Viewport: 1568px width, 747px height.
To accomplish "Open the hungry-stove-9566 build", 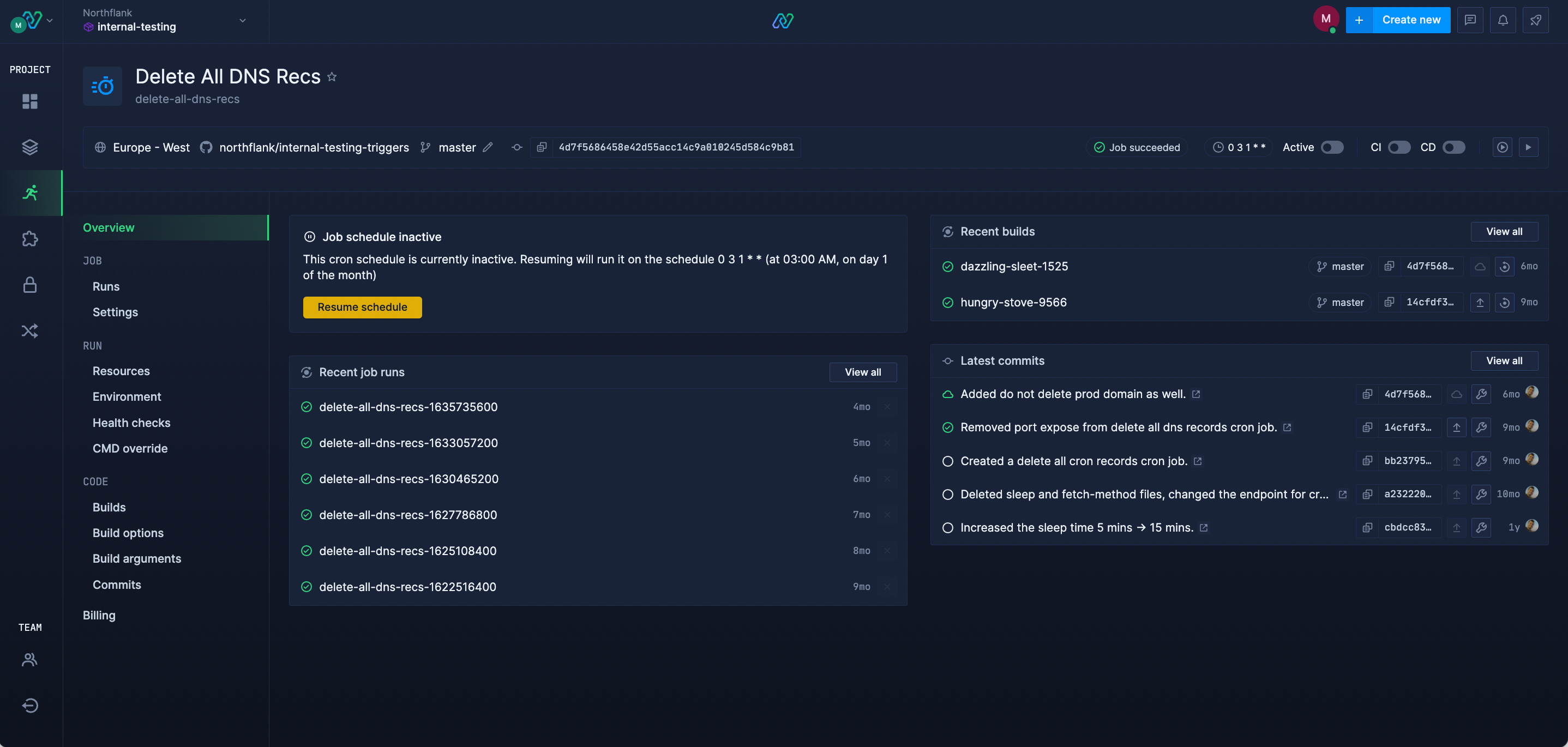I will point(1013,302).
